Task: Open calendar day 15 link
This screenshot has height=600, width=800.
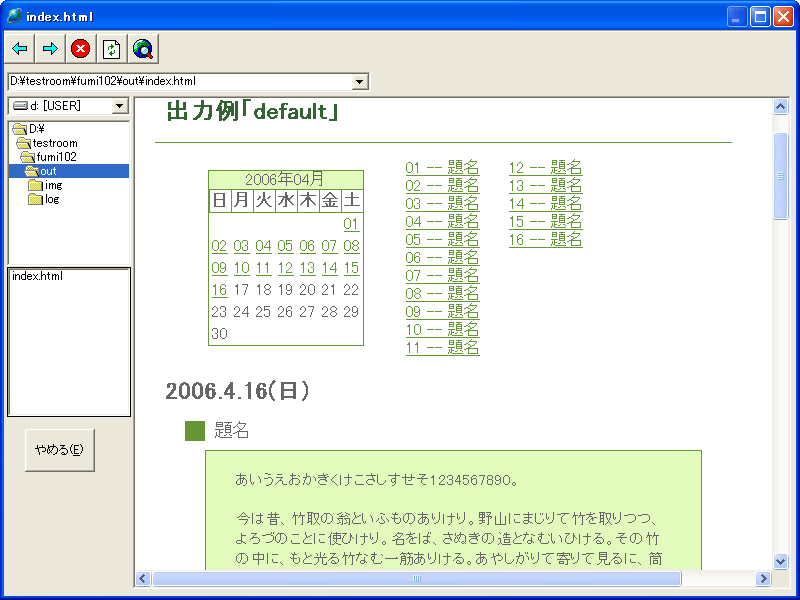Action: tap(351, 268)
